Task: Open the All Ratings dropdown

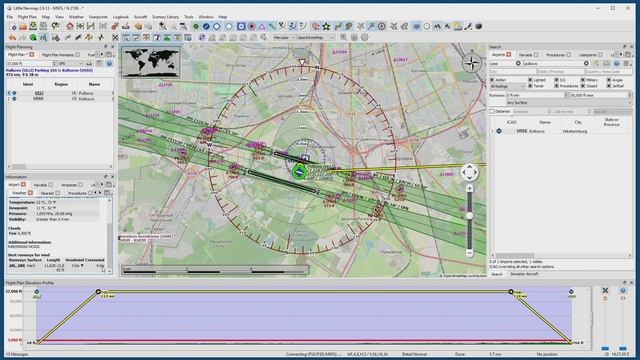Action: point(507,87)
